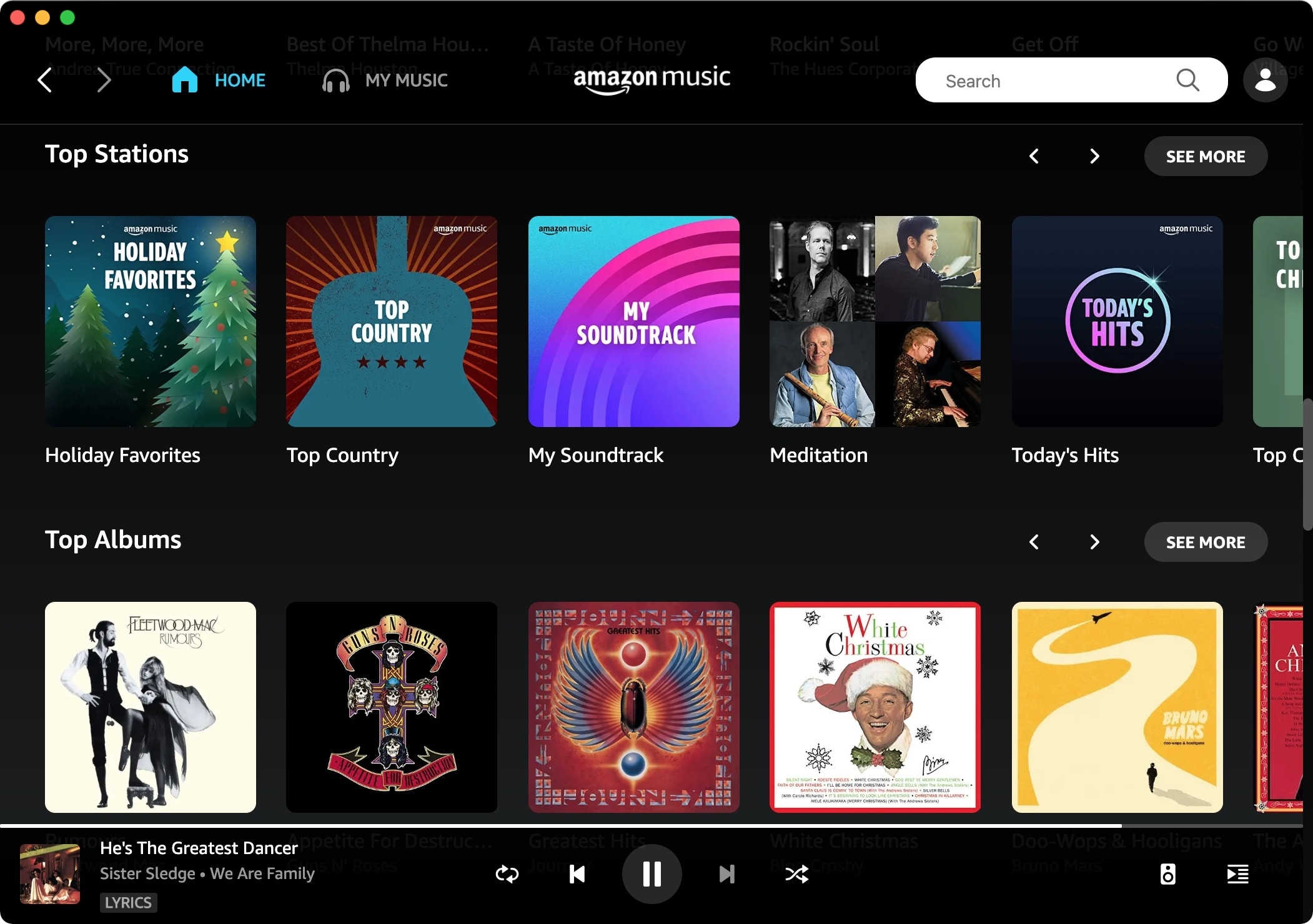Open the user profile account icon
This screenshot has width=1313, height=924.
coord(1265,81)
